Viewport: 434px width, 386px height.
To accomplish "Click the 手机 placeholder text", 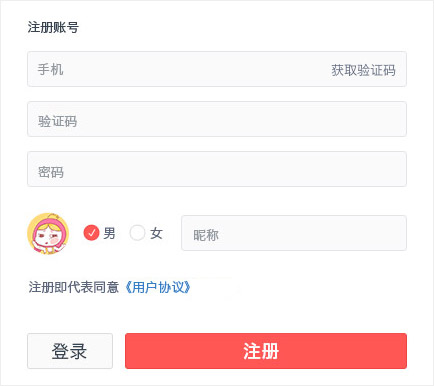I will coord(50,69).
